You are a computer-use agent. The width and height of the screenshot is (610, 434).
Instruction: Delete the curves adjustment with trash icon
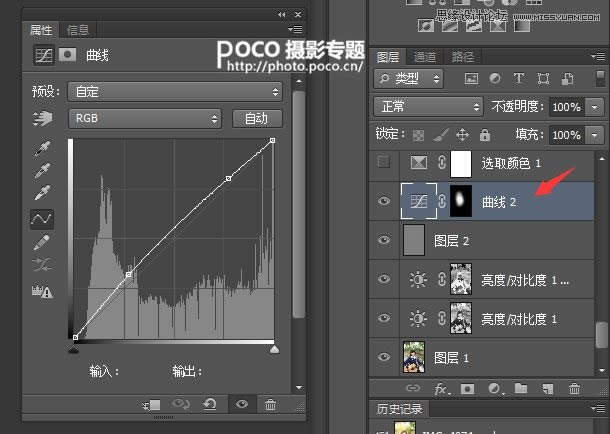click(x=270, y=404)
